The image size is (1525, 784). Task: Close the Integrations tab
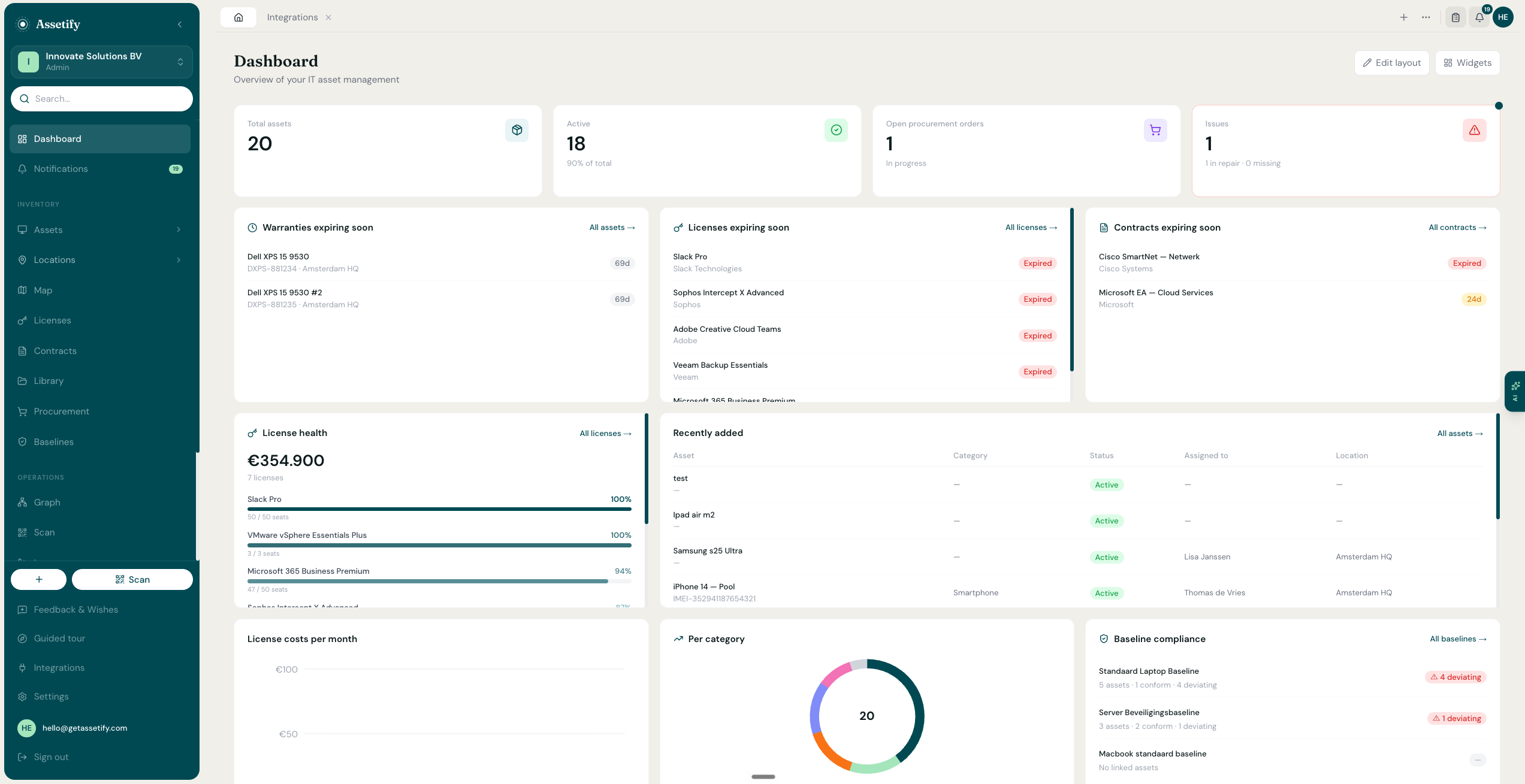[x=328, y=17]
